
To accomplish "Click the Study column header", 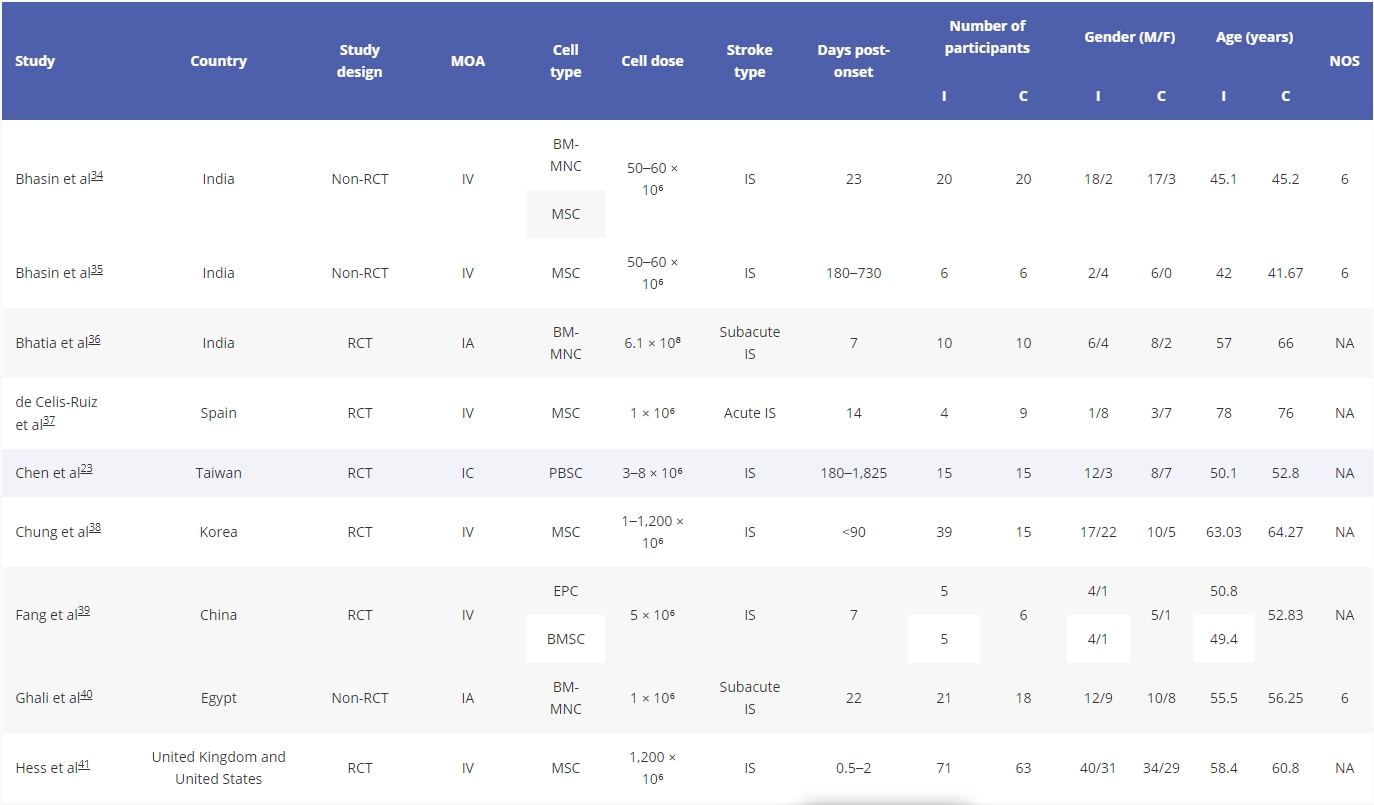I will pyautogui.click(x=35, y=61).
